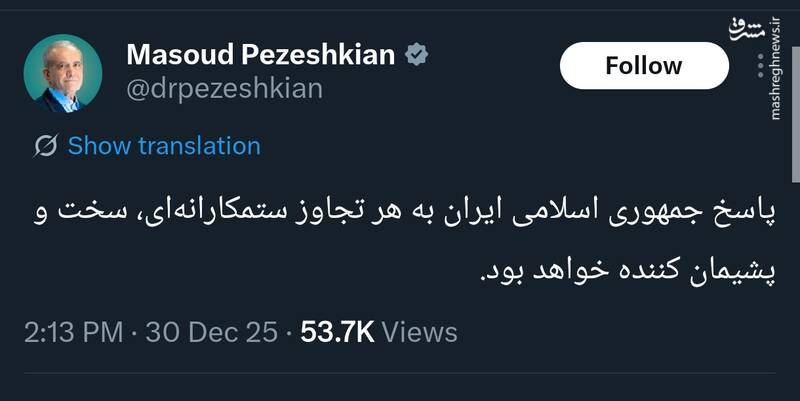Click the blue verified badge
Image resolution: width=800 pixels, height=401 pixels.
pos(416,56)
